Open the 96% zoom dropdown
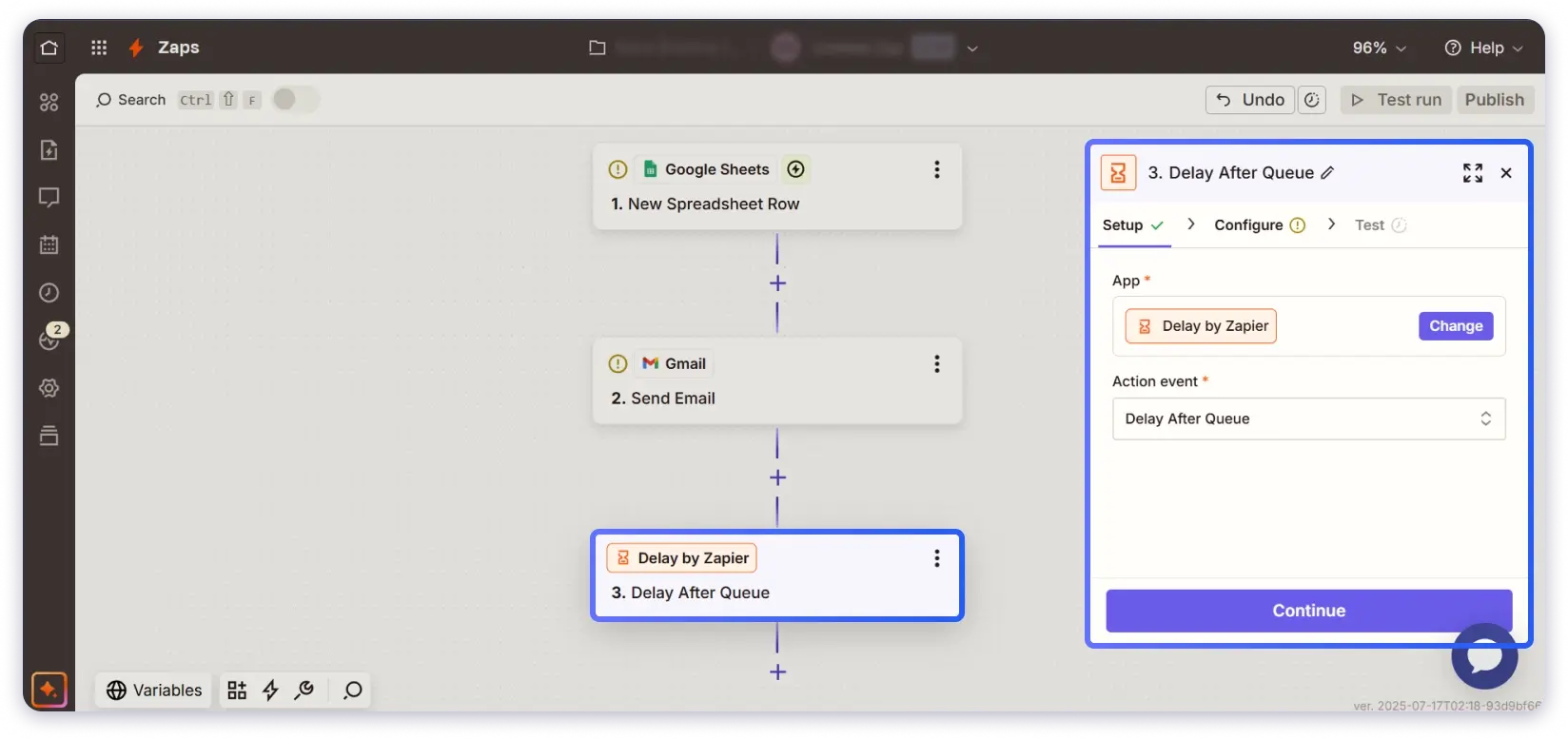Screen dimensions: 1568x739 [x=1379, y=48]
